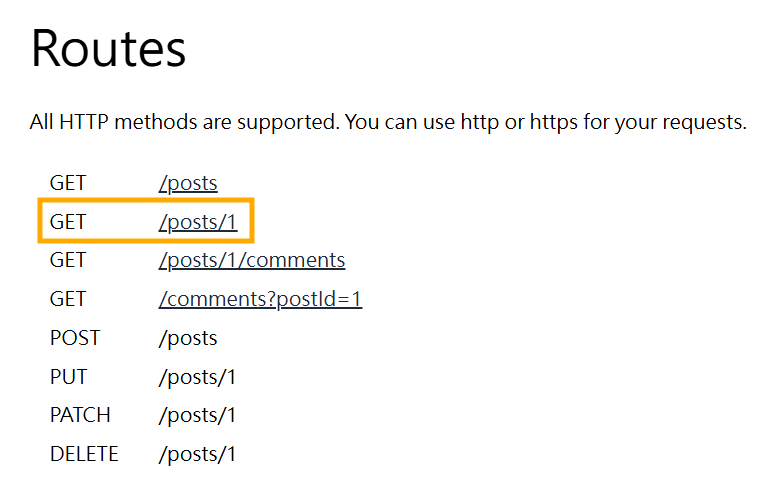The width and height of the screenshot is (777, 503).
Task: Visit the /comments?postId=1 link
Action: [x=260, y=299]
